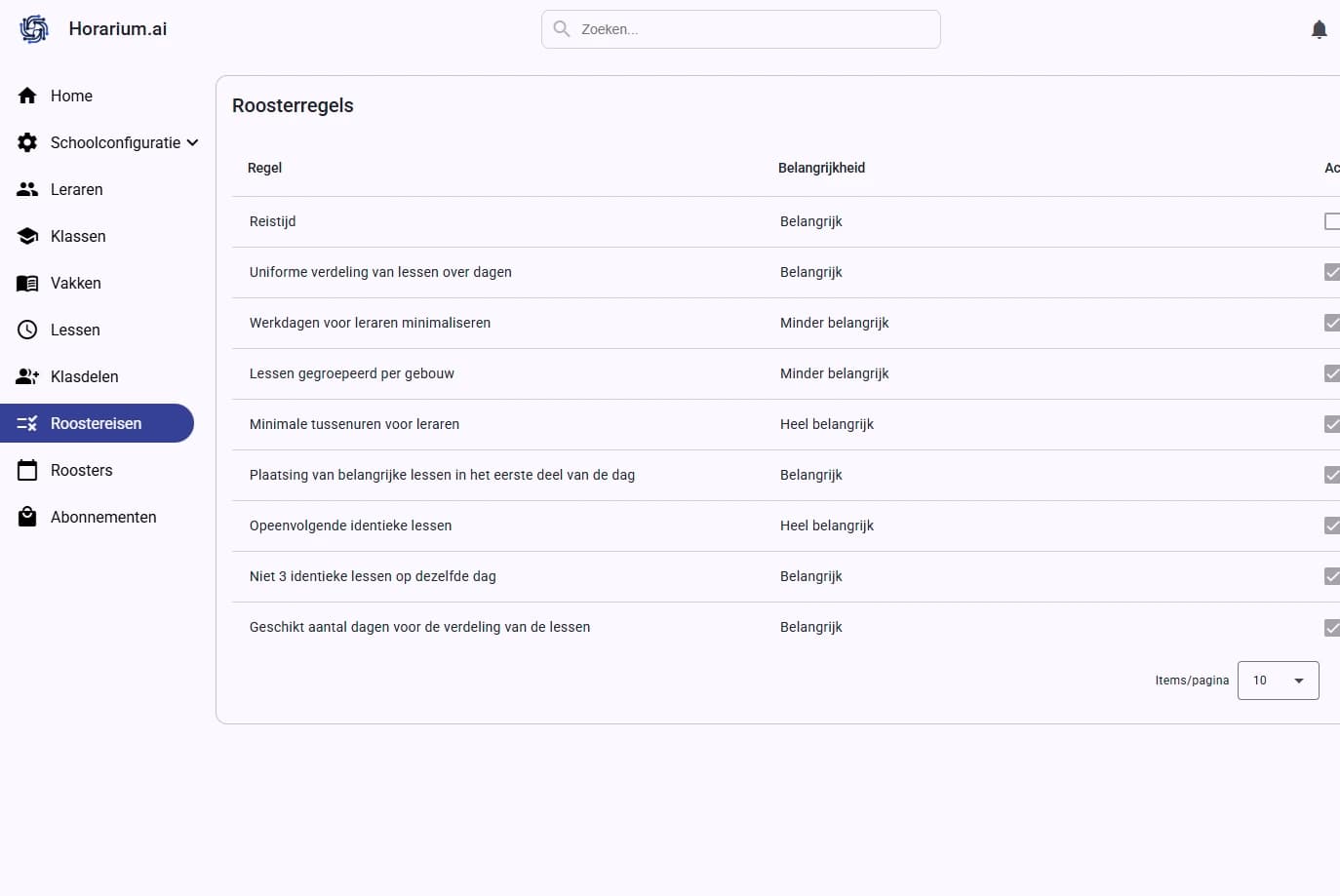Click the Regel column header
The image size is (1340, 896).
[264, 168]
